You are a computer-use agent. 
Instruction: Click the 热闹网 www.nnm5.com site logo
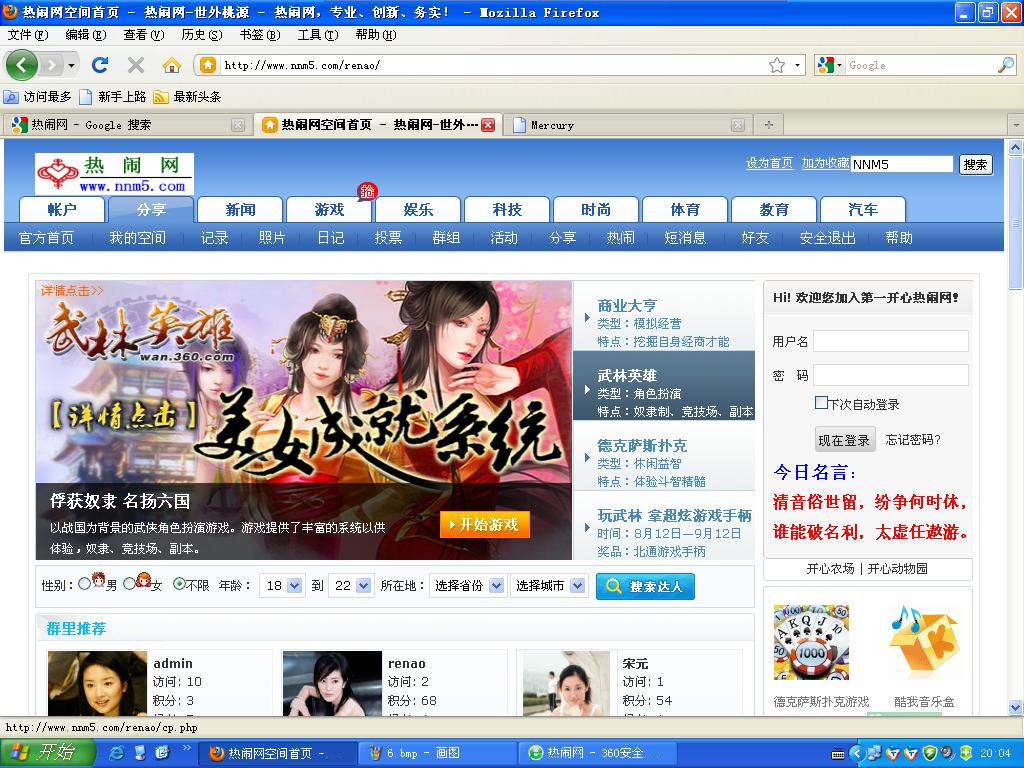click(x=114, y=174)
